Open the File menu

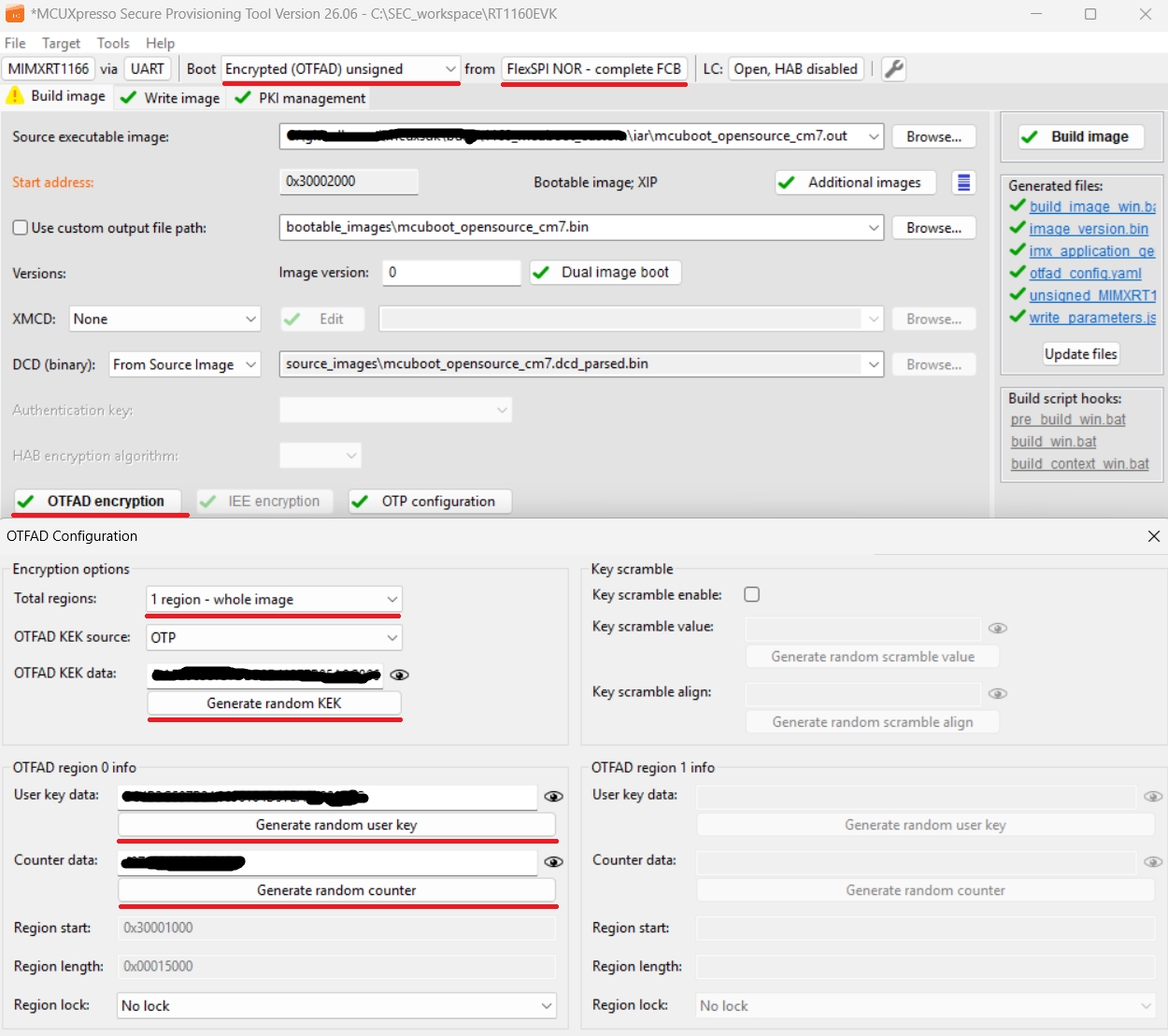[15, 43]
